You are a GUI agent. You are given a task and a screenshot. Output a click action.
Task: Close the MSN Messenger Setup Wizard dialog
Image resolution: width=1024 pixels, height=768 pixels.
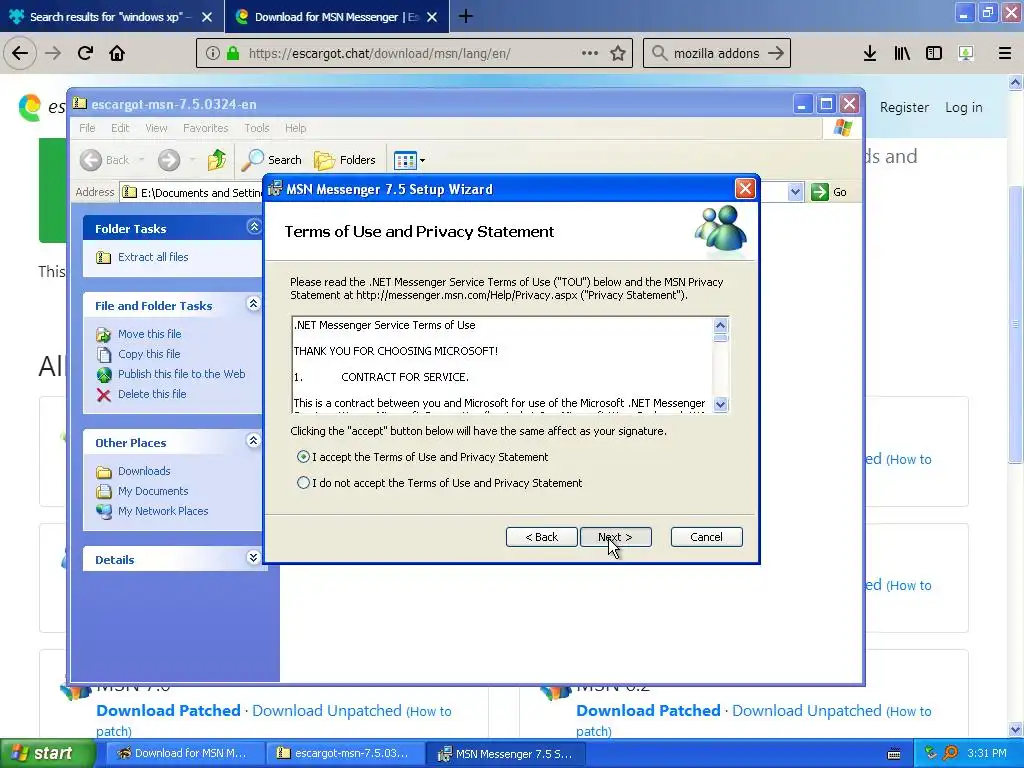[x=744, y=189]
